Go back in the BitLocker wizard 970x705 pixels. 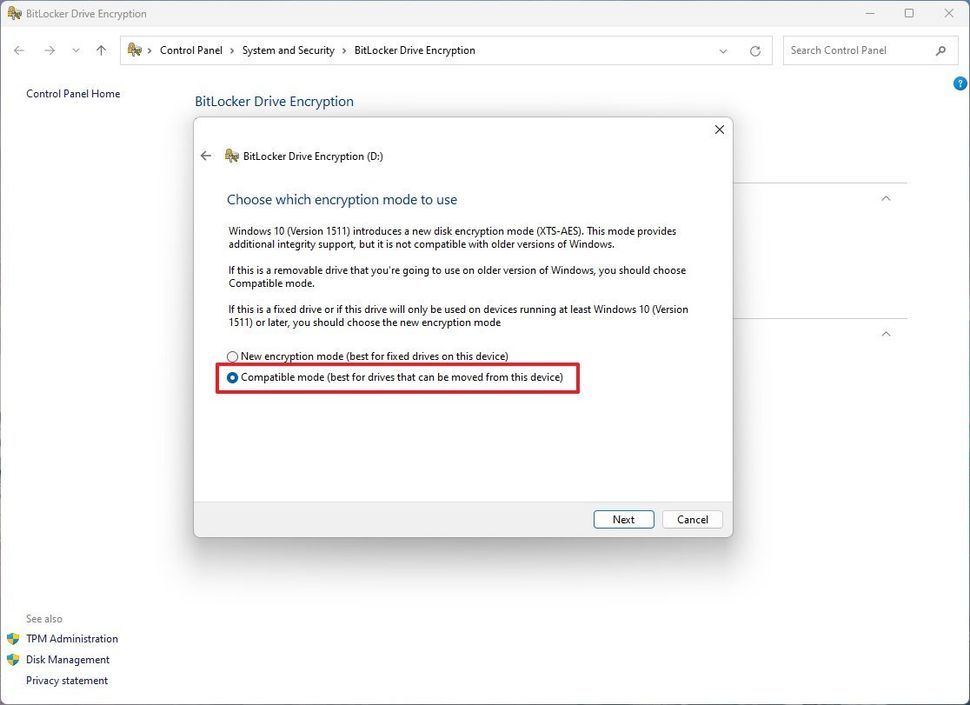click(206, 156)
